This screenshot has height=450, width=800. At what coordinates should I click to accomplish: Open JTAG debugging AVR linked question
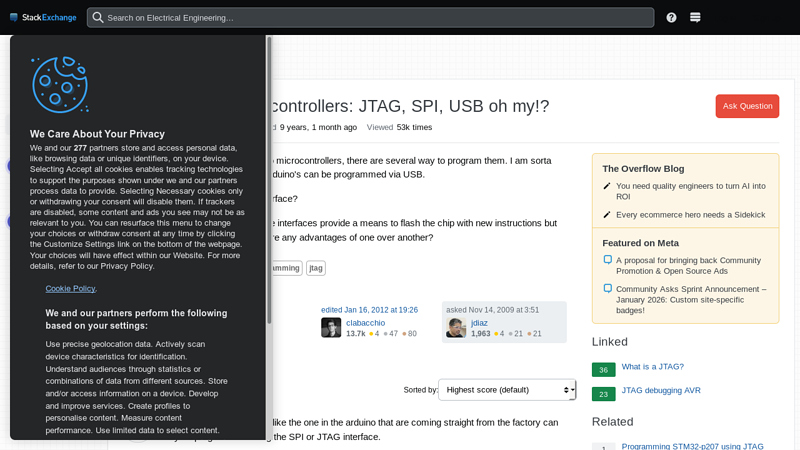(661, 391)
